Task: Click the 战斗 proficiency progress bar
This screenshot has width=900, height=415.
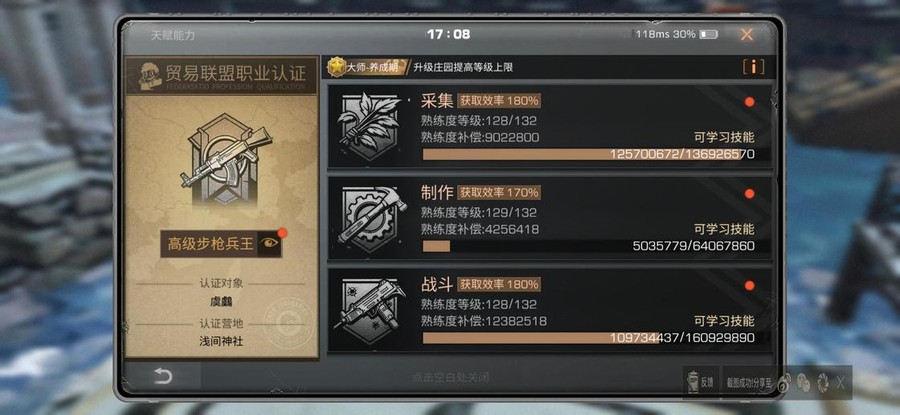Action: (x=589, y=338)
